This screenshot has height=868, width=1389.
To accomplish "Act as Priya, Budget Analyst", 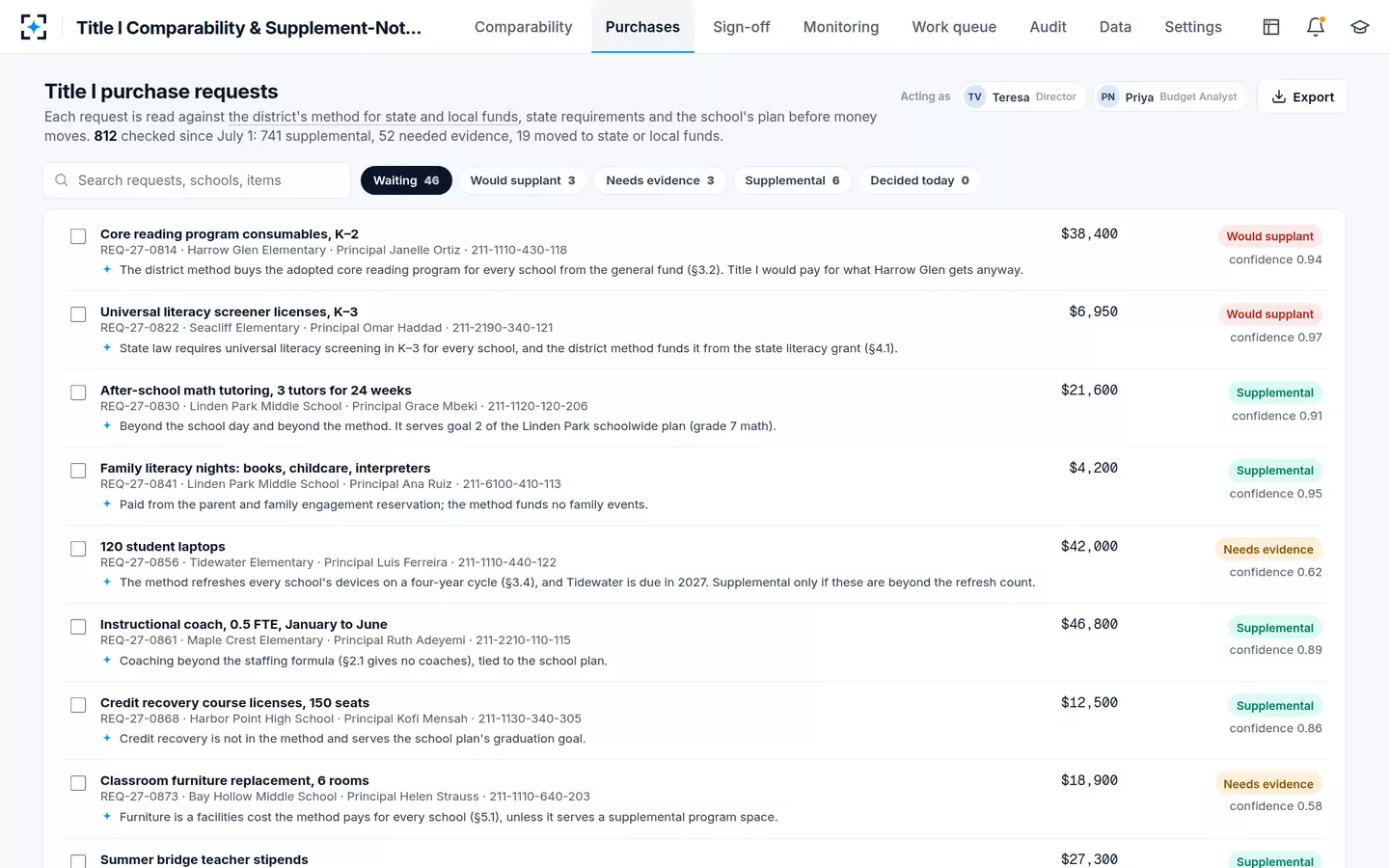I will (1171, 96).
